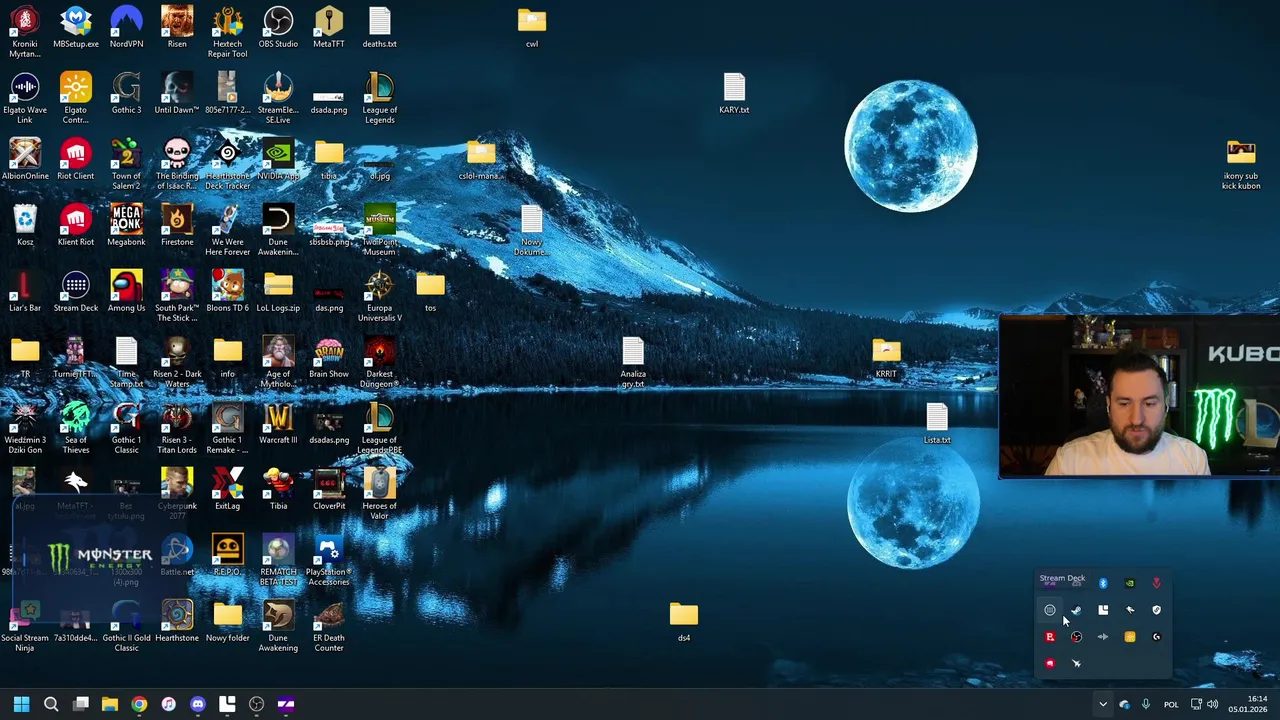The image size is (1280, 720).
Task: Click the orange square tray overflow icon
Action: [x=1130, y=637]
